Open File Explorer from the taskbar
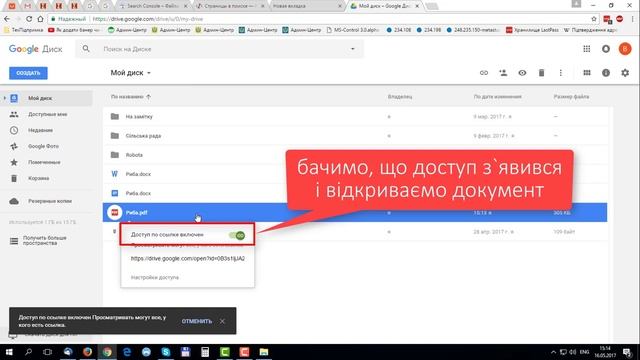This screenshot has width=640, height=360. click(264, 352)
